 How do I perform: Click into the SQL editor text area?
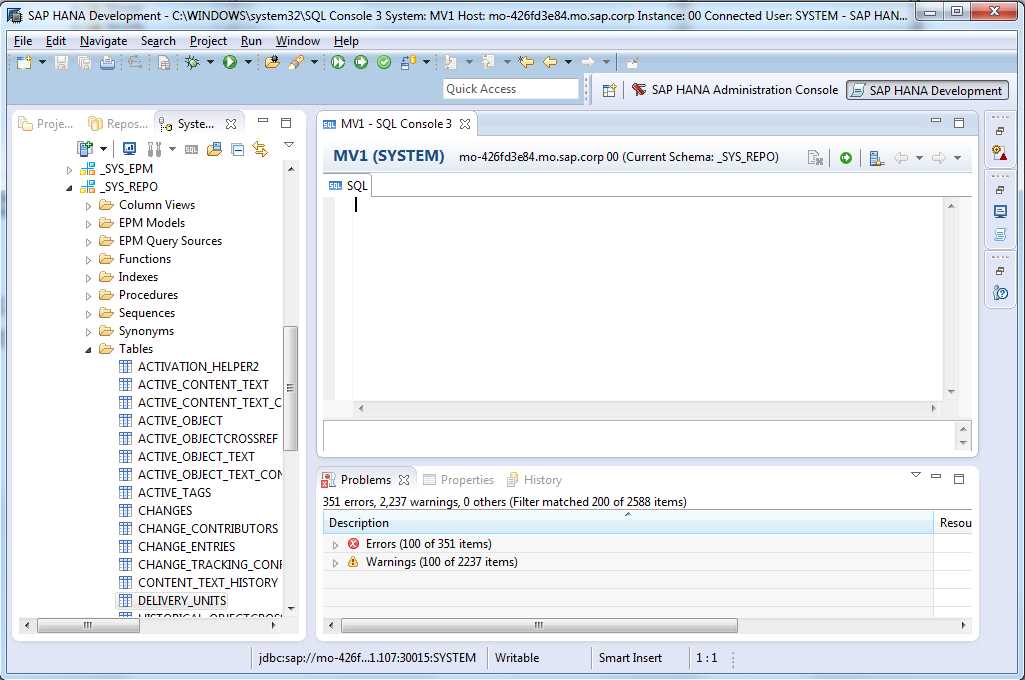[x=647, y=298]
